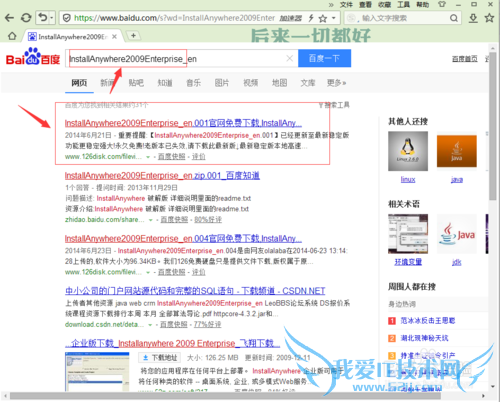The width and height of the screenshot is (500, 402).
Task: Select the 视频 search tab
Action: (x=251, y=83)
